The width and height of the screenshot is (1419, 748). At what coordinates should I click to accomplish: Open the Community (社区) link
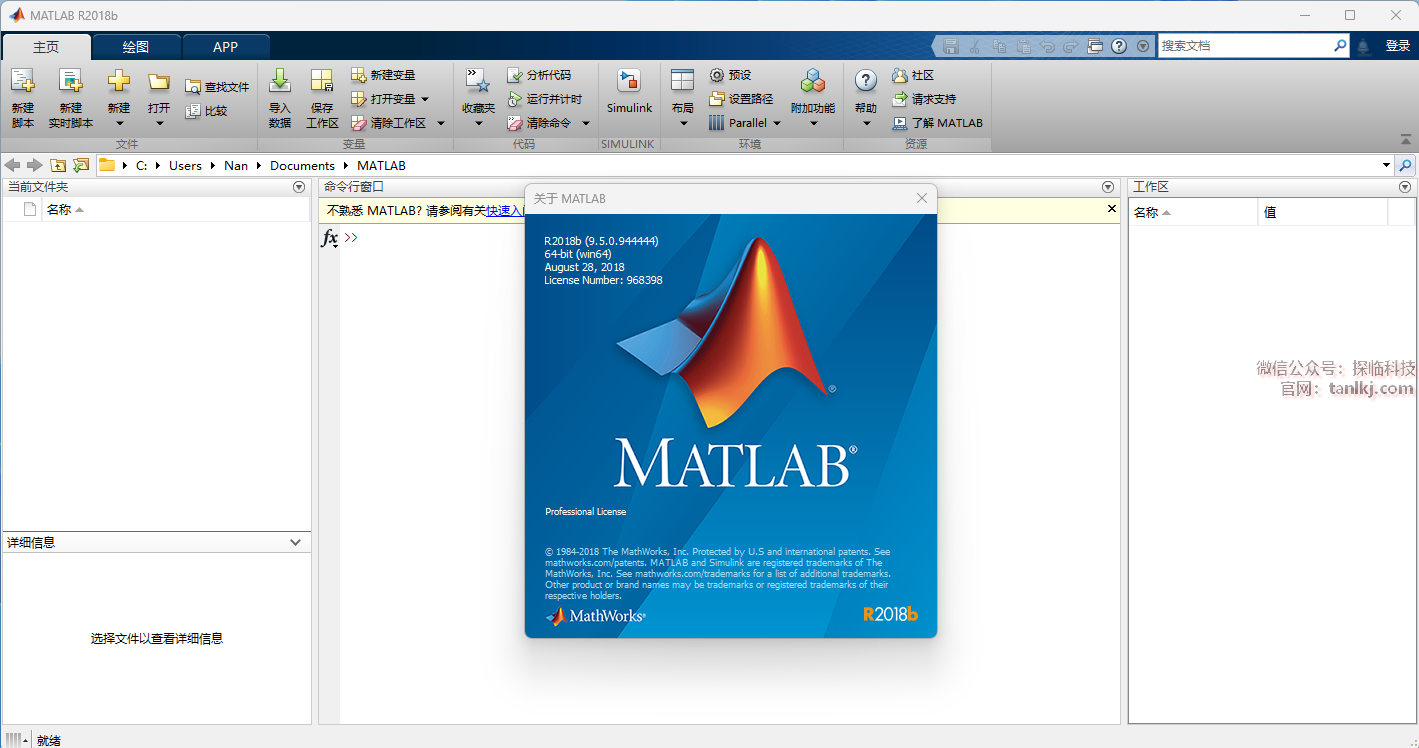click(x=913, y=75)
